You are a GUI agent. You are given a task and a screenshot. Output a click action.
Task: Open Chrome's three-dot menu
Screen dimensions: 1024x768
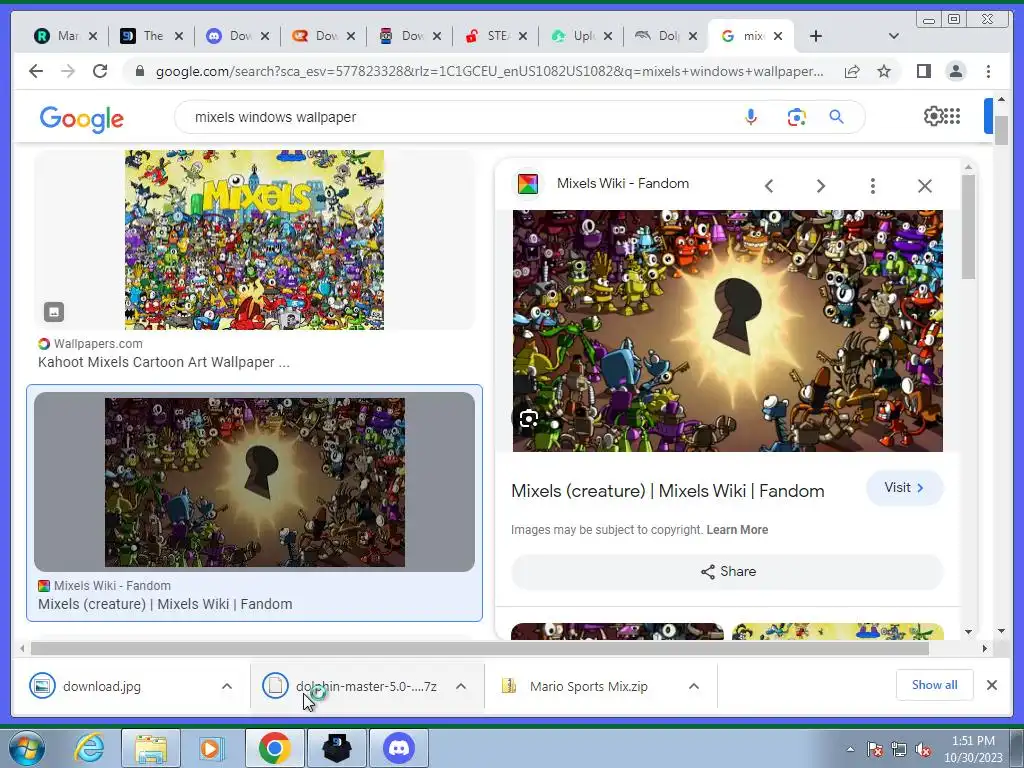coord(988,71)
